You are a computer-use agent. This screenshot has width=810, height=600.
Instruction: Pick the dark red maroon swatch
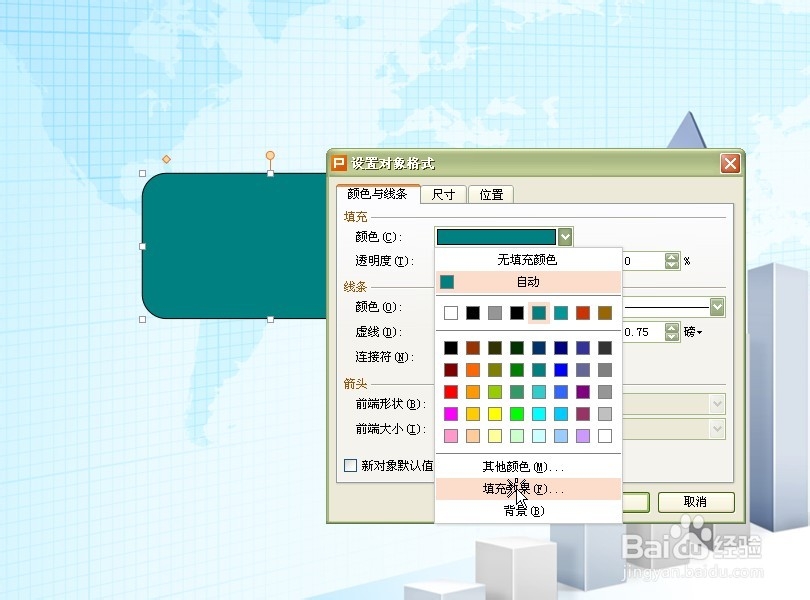451,370
